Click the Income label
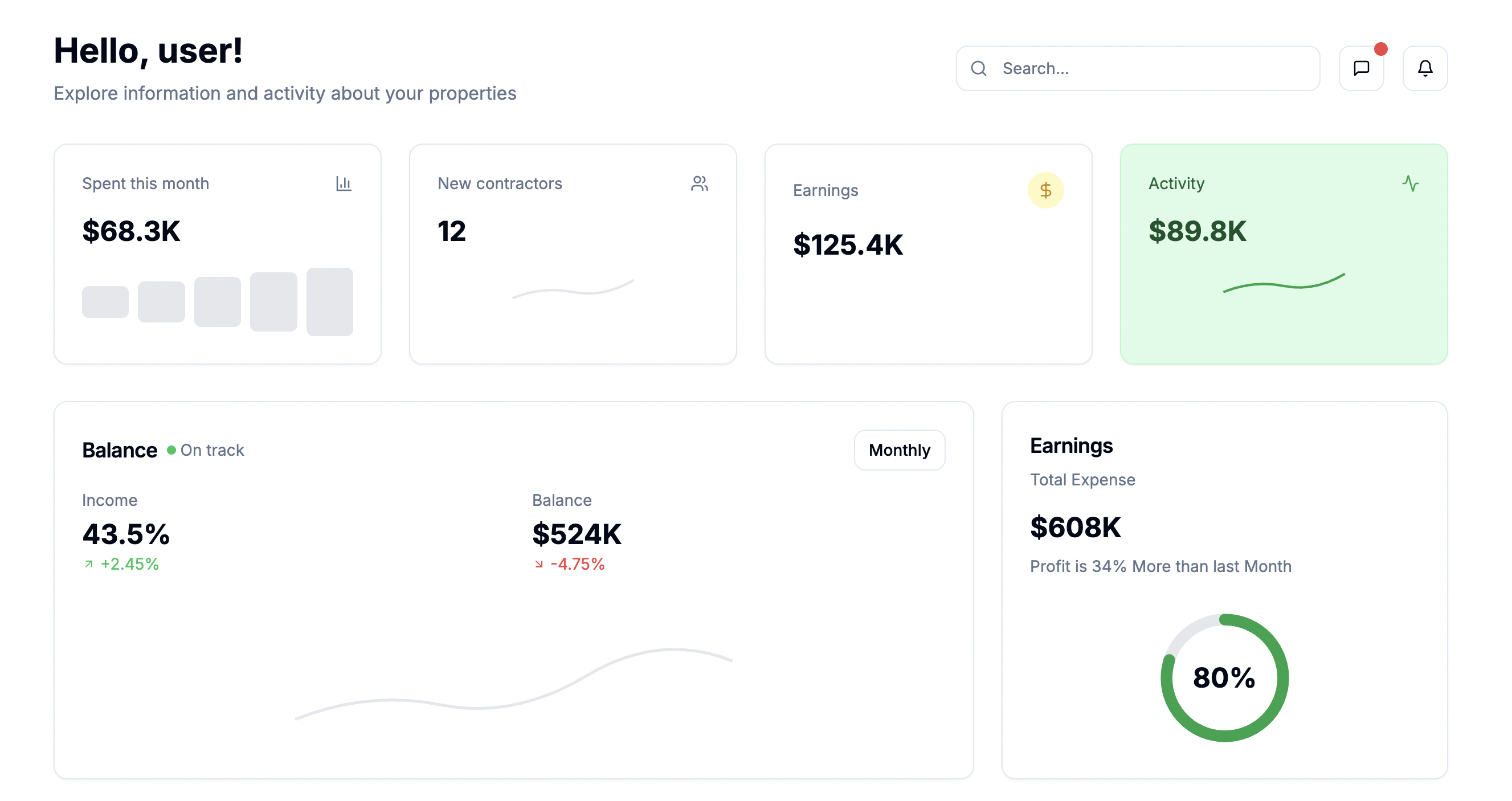1512x801 pixels. pos(110,500)
